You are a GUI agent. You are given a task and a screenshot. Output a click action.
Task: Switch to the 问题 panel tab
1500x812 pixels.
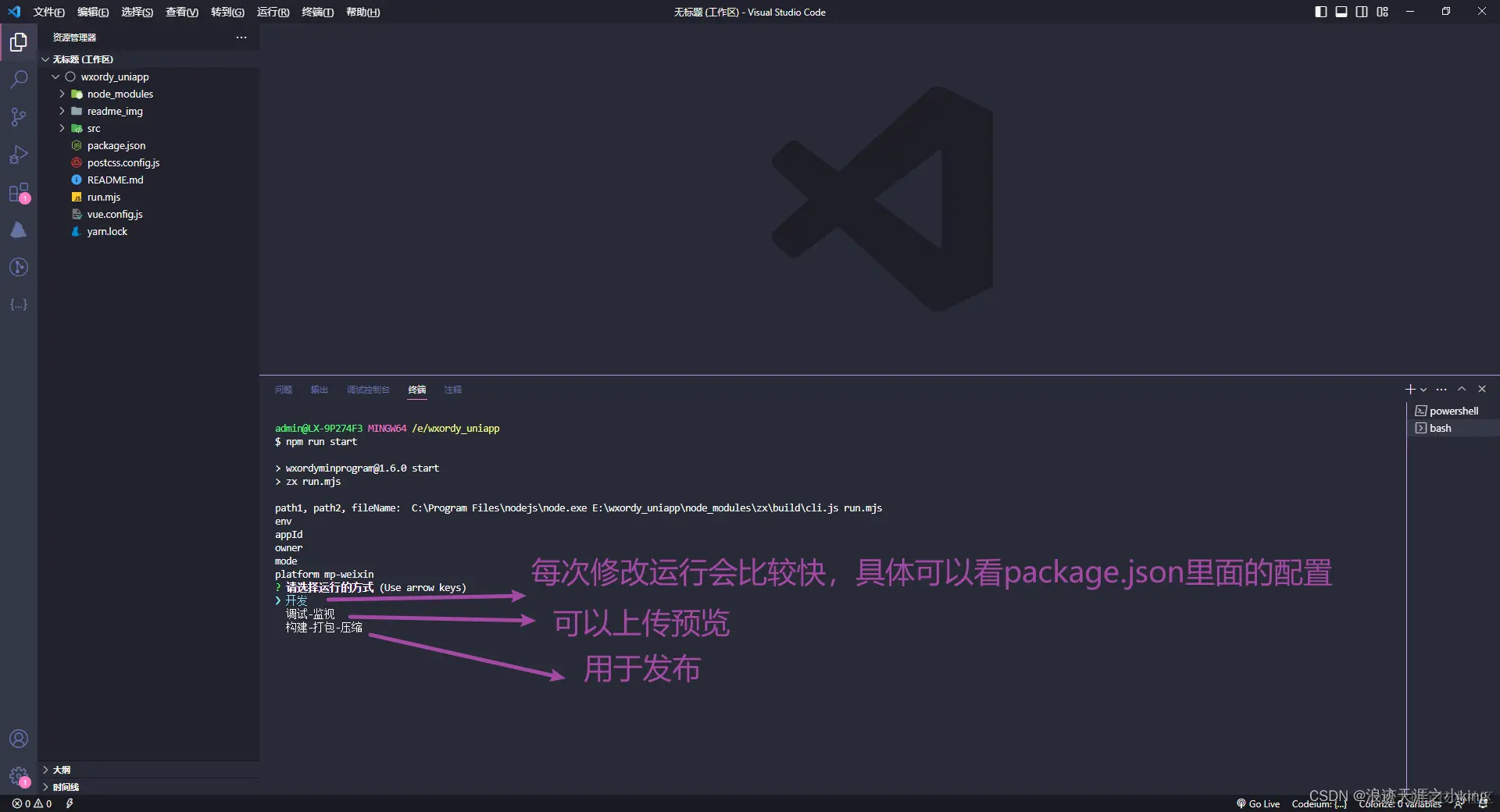[284, 390]
